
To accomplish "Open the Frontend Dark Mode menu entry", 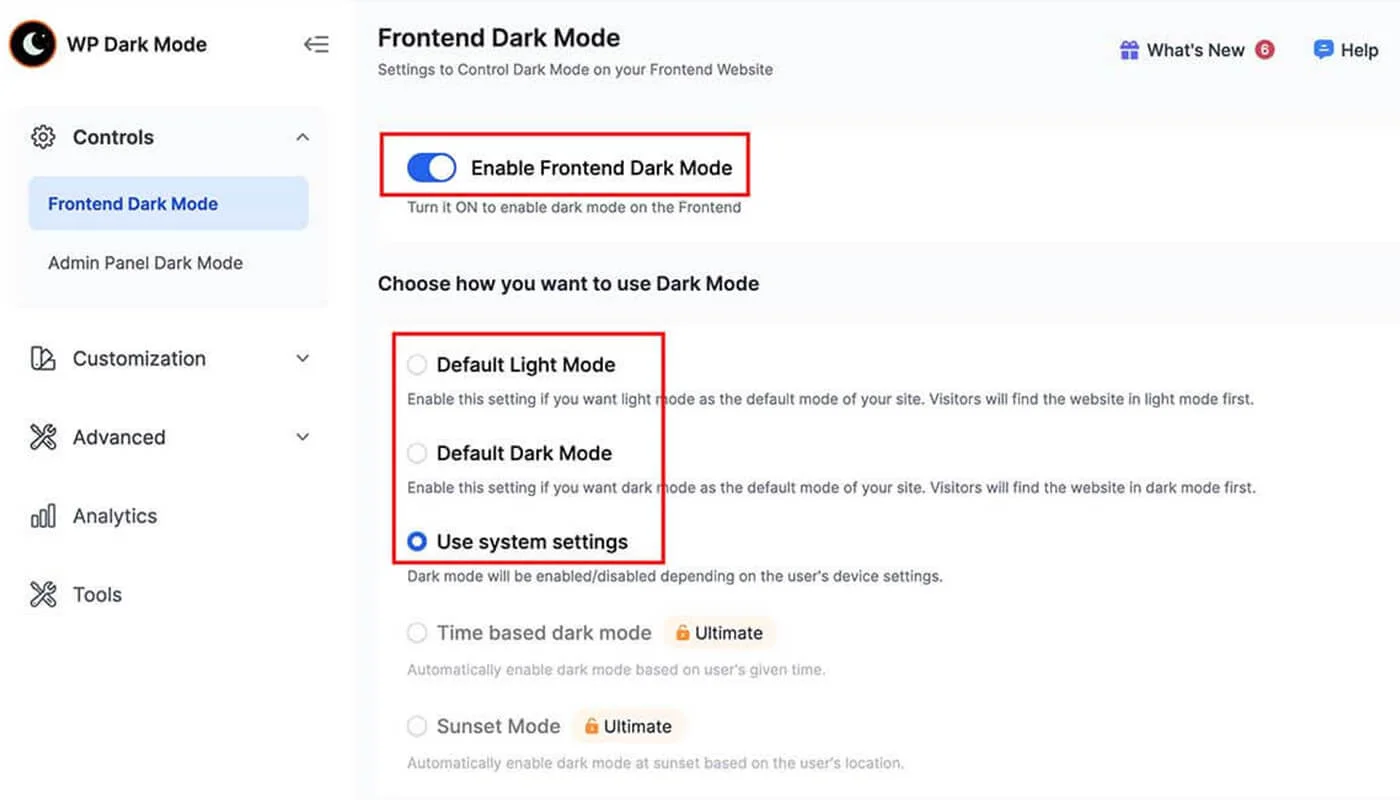I will 133,203.
